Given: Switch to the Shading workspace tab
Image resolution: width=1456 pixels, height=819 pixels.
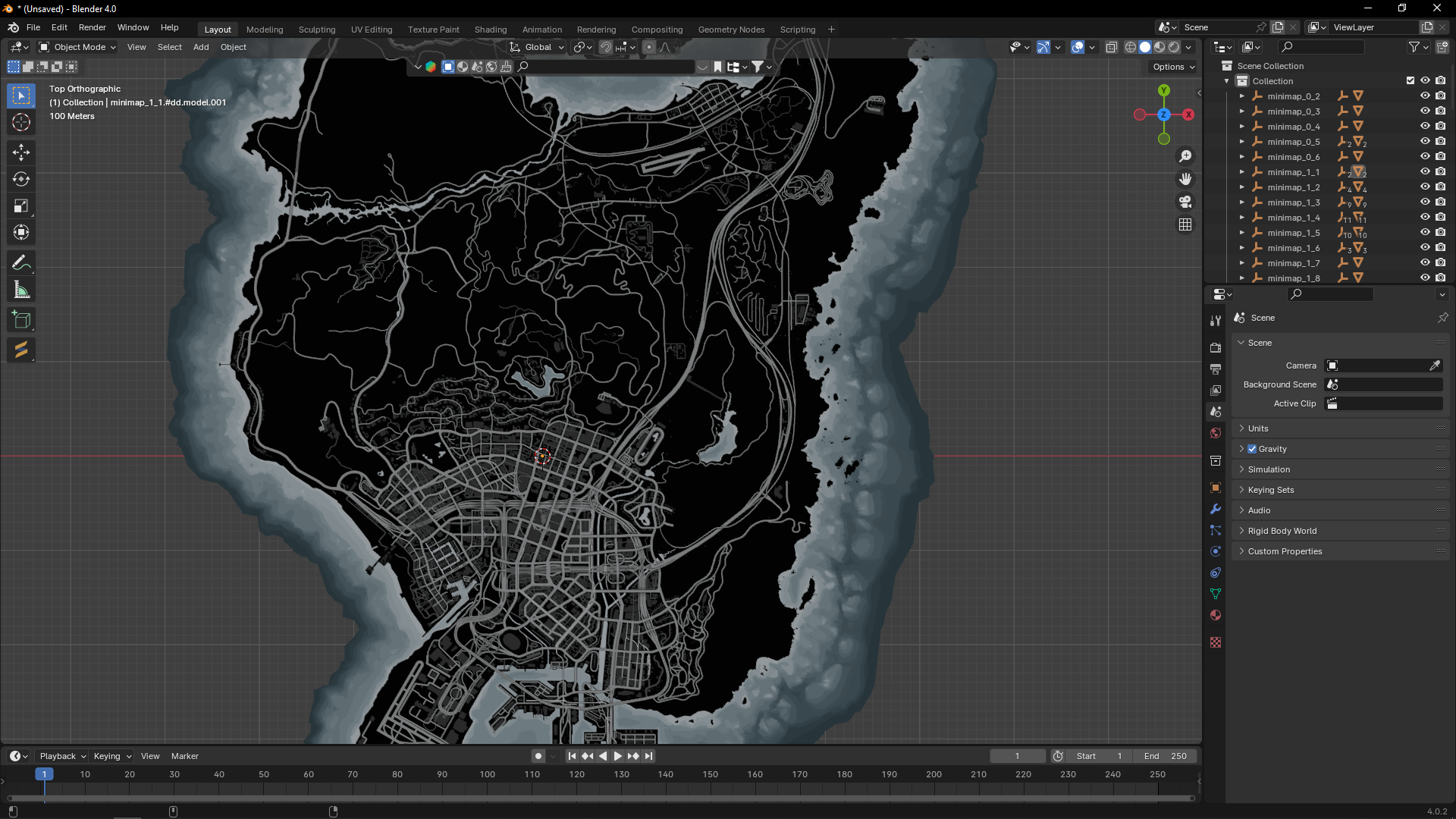Looking at the screenshot, I should (491, 30).
